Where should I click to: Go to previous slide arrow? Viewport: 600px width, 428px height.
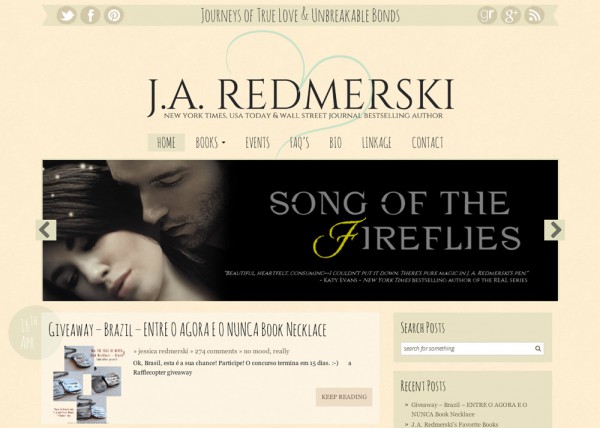tap(46, 230)
